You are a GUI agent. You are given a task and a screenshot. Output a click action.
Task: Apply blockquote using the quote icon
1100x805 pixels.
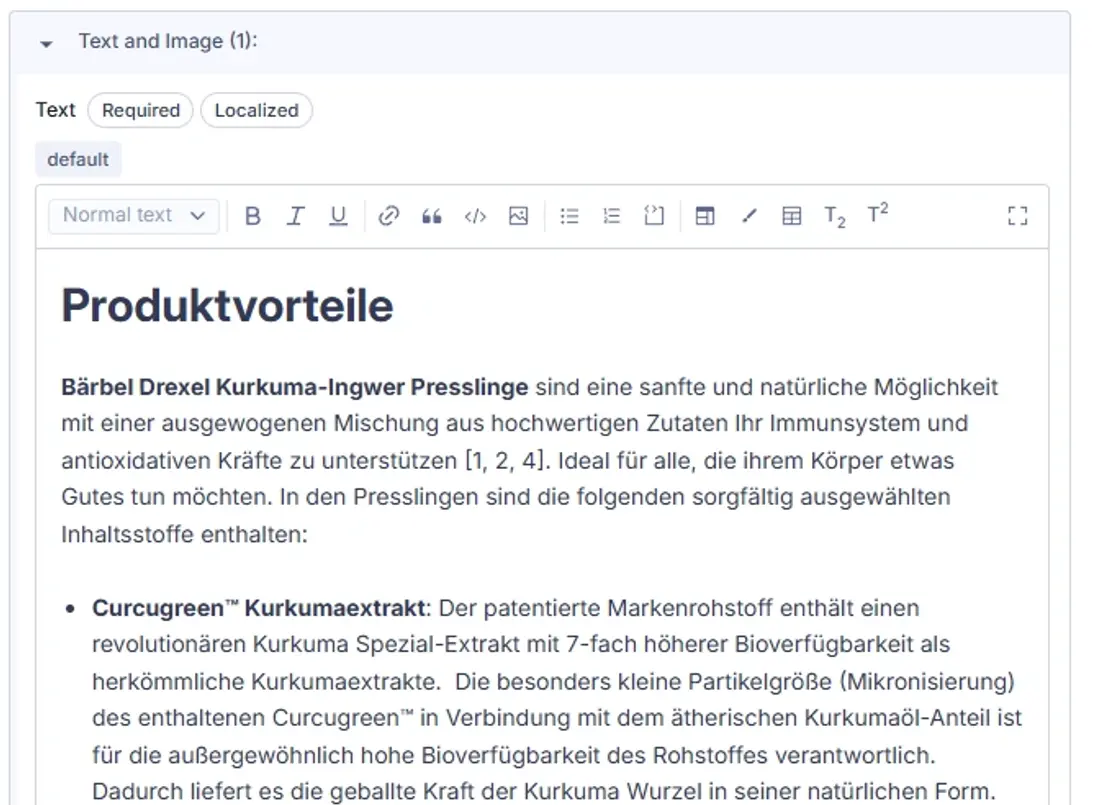pos(431,215)
